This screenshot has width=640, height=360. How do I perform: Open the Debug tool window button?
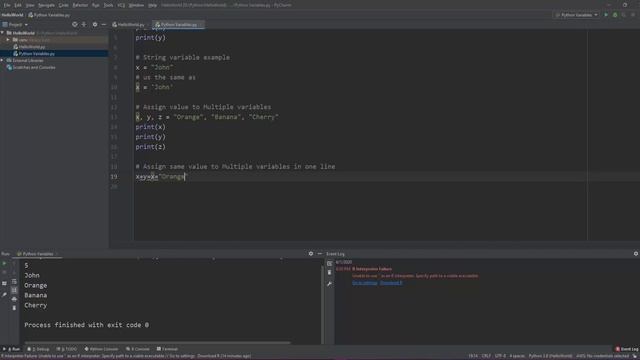(x=38, y=349)
